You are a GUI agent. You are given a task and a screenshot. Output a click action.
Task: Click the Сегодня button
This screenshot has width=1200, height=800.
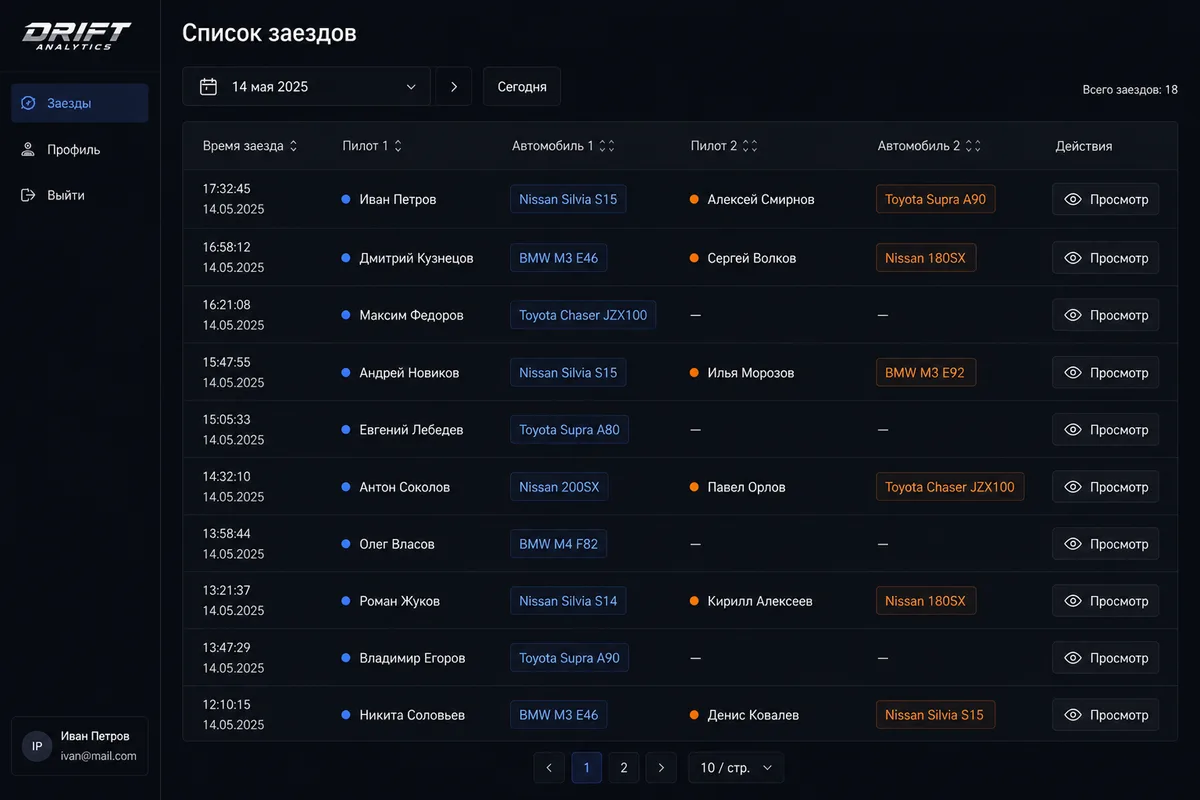point(522,87)
